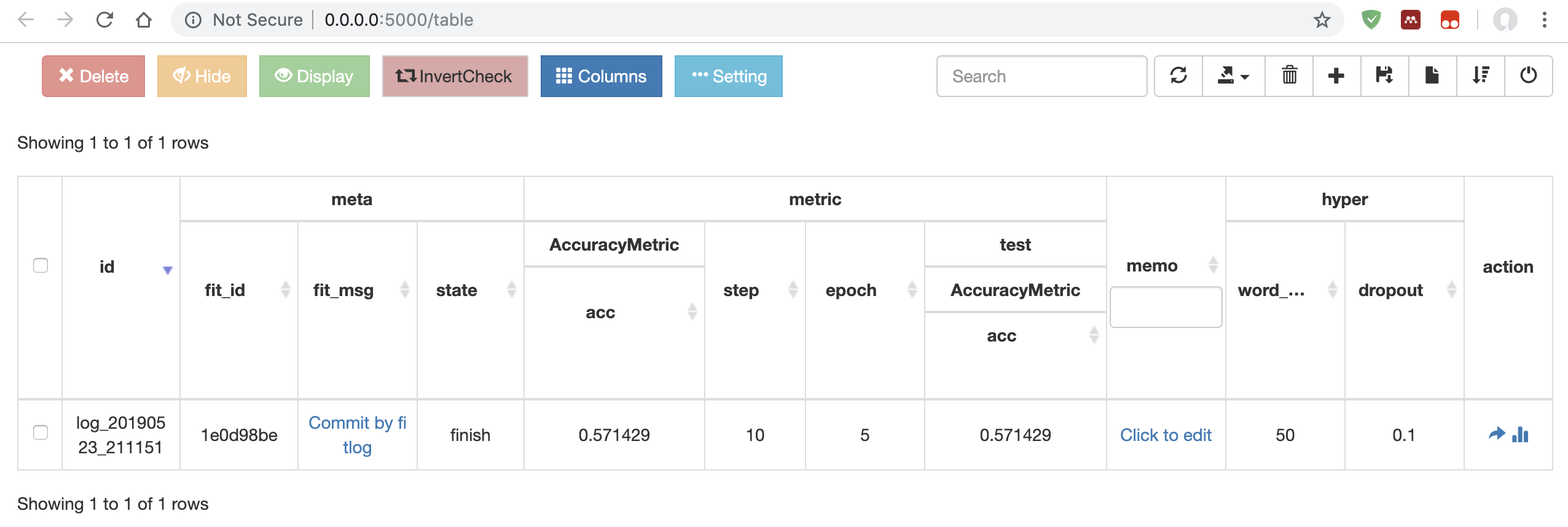
Task: Open the 'Commit by fitlog' link
Action: 357,435
